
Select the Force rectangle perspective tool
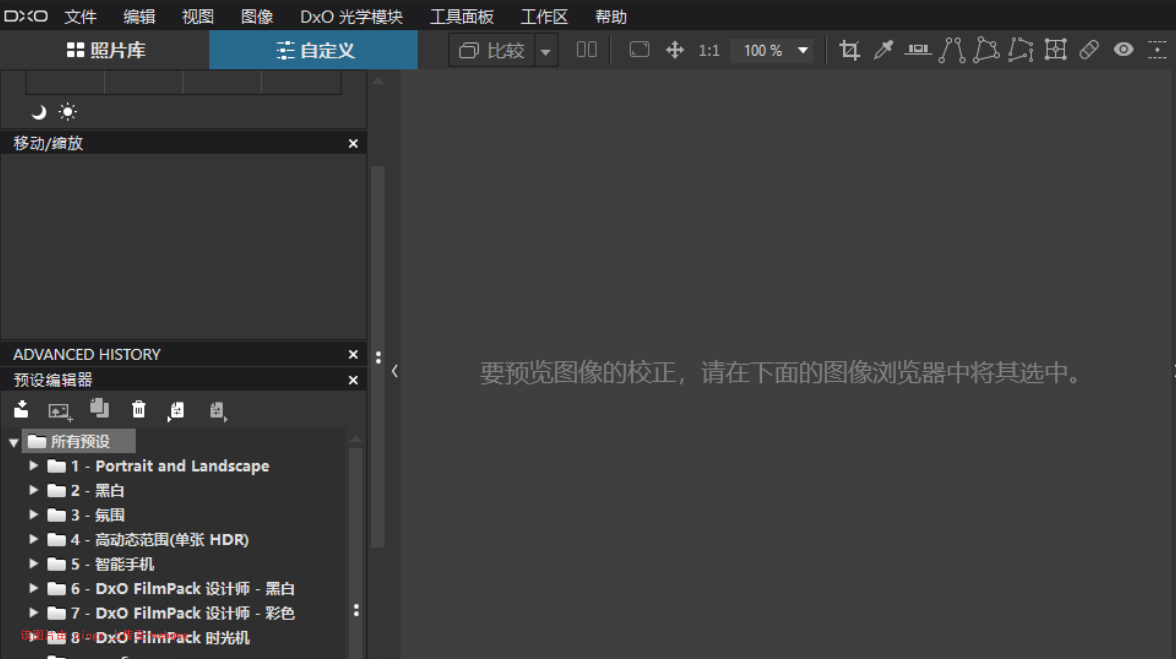[986, 50]
